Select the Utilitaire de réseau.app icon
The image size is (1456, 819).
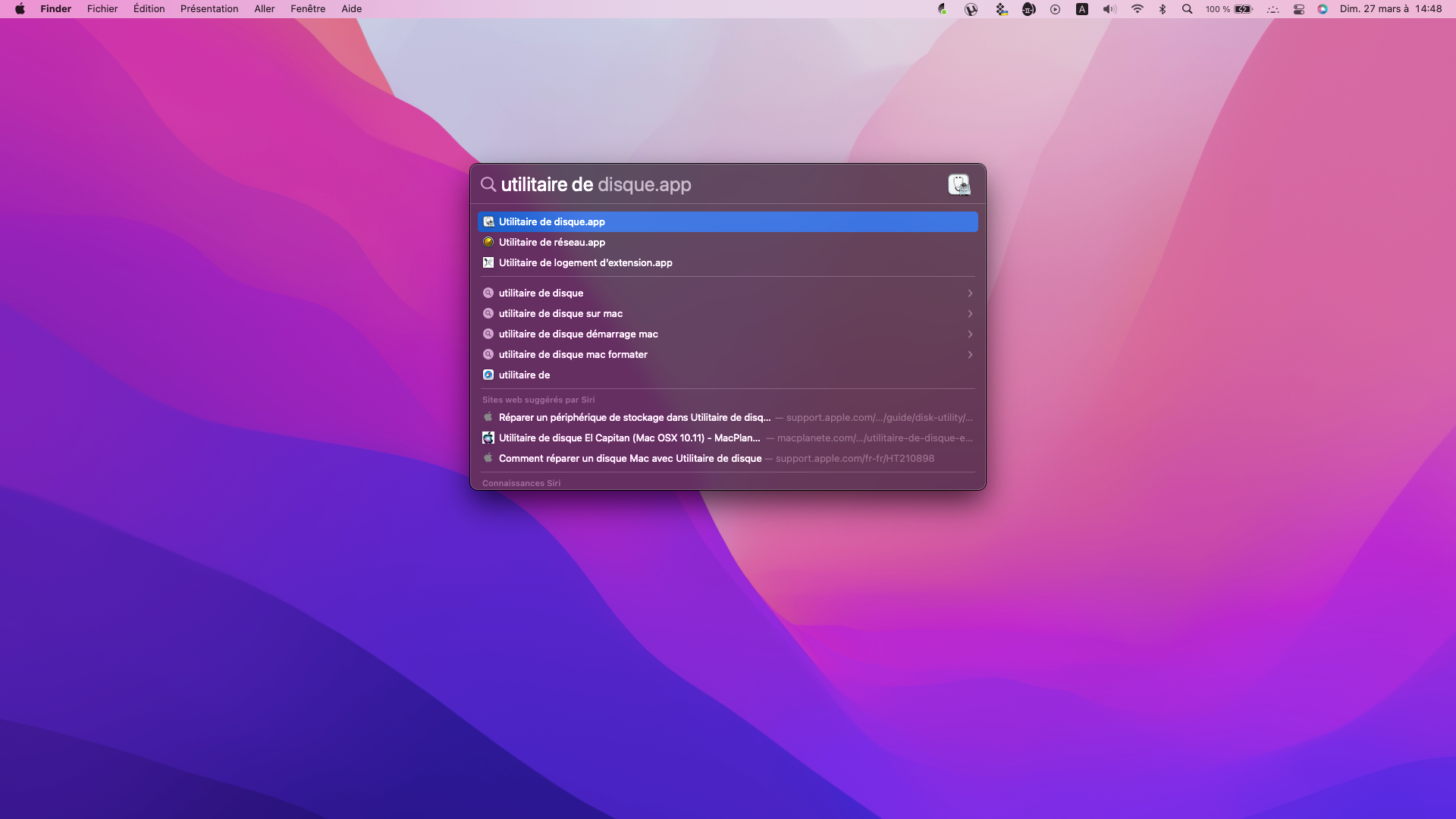488,242
